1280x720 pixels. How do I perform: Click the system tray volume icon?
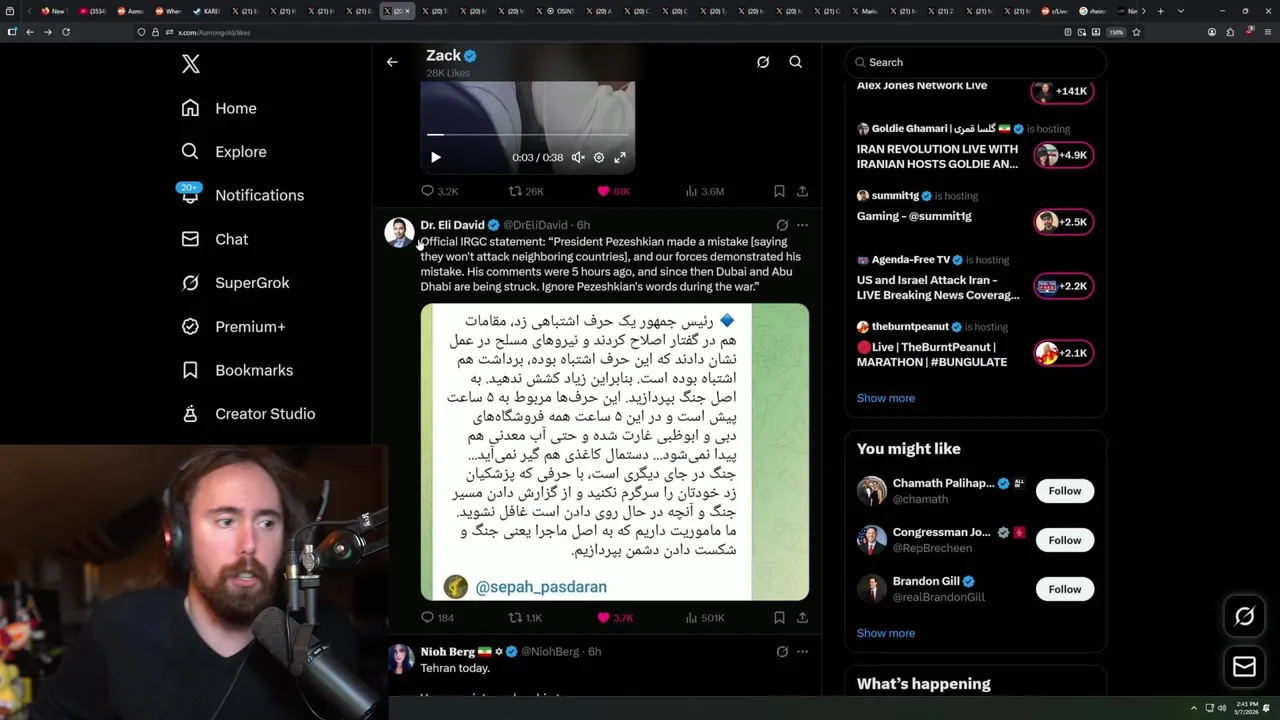coord(1222,708)
